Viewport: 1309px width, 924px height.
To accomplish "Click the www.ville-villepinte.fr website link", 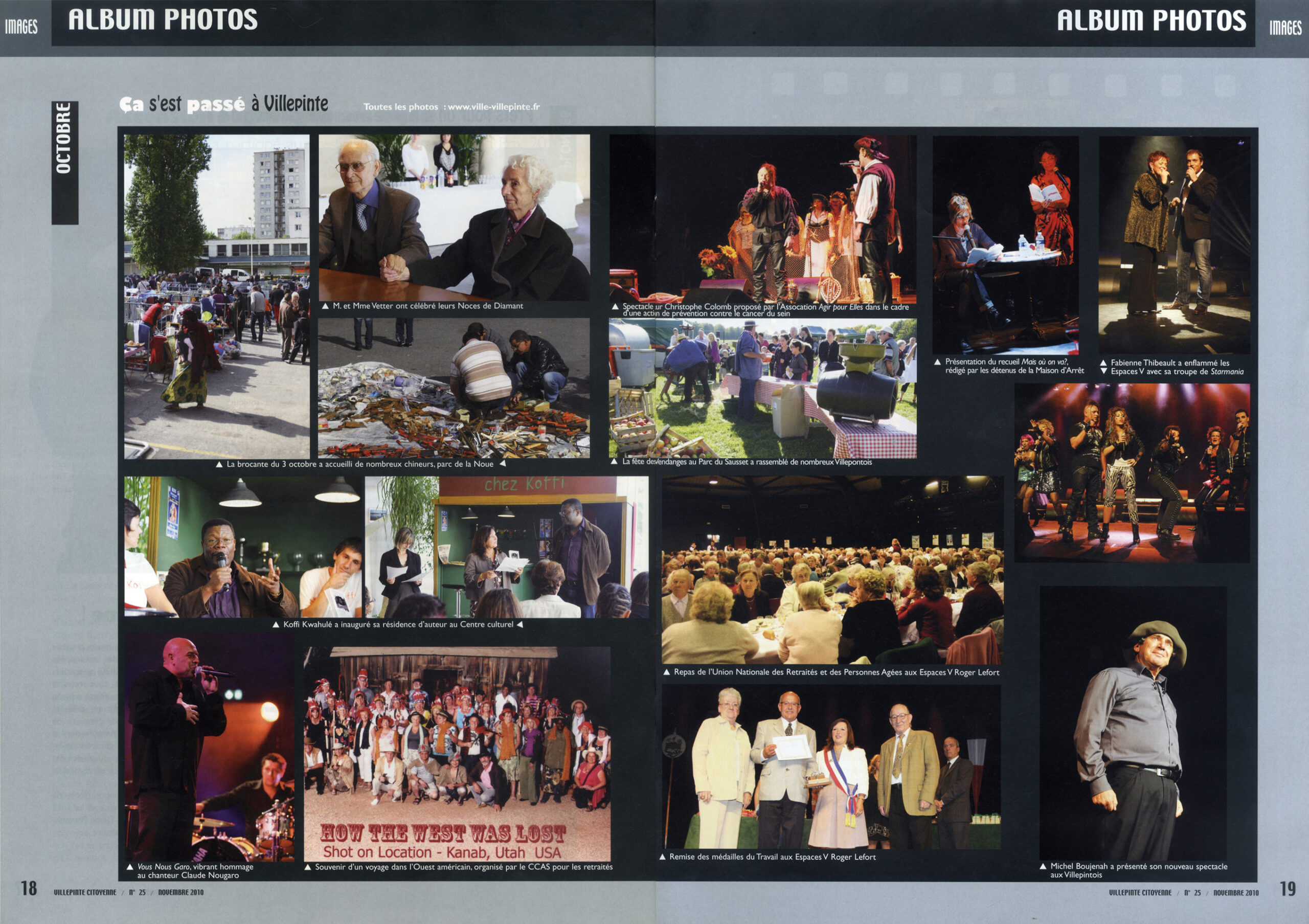I will point(494,106).
